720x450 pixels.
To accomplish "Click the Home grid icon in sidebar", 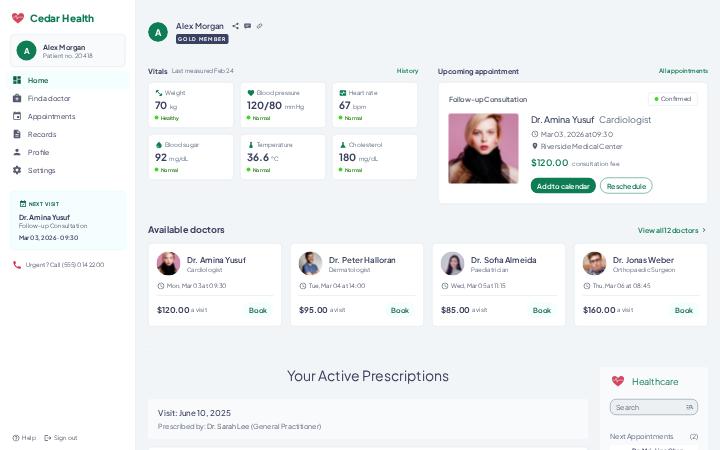I will coord(17,80).
